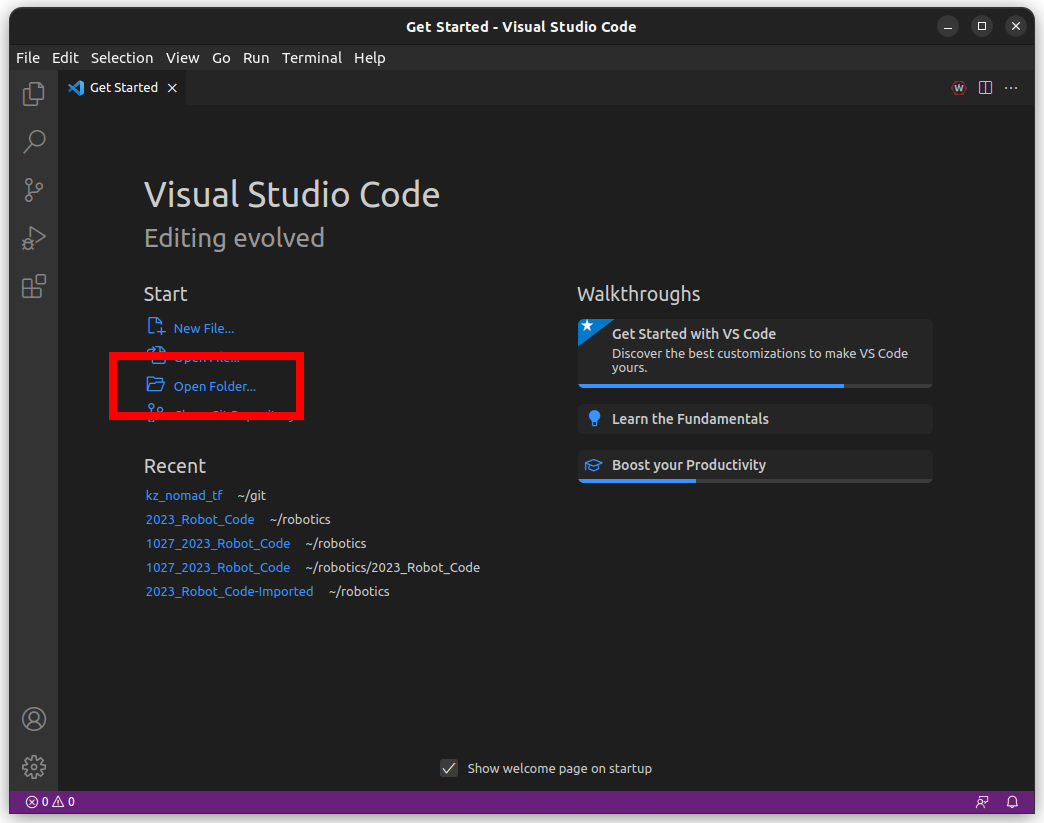This screenshot has width=1044, height=823.
Task: Click progress bar under Get Started with VS Code
Action: coord(755,386)
